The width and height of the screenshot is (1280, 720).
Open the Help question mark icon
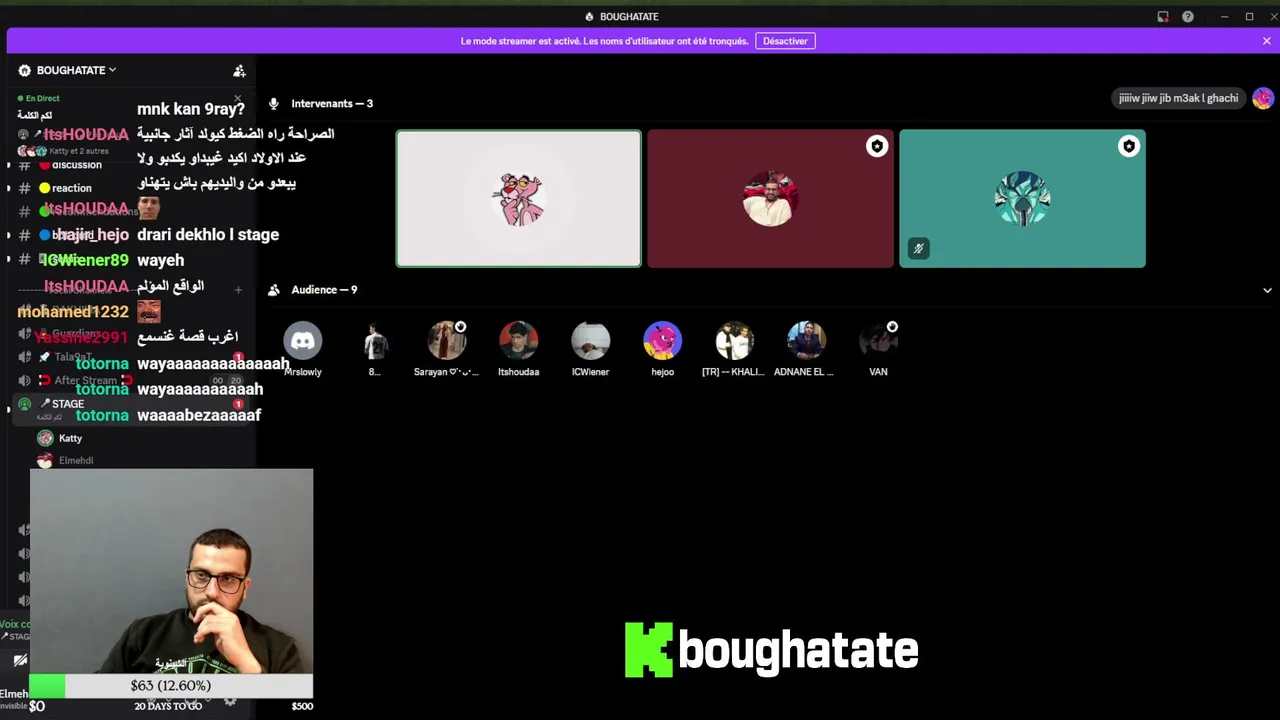click(1187, 17)
